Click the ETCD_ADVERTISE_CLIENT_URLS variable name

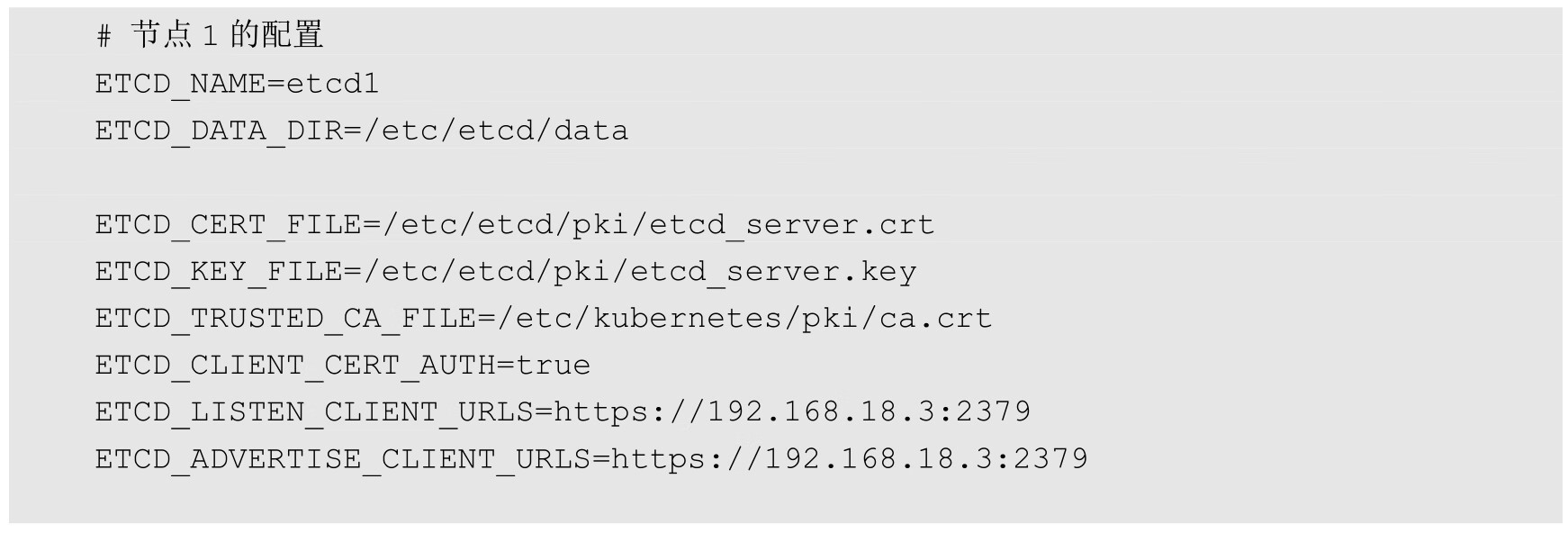[343, 458]
